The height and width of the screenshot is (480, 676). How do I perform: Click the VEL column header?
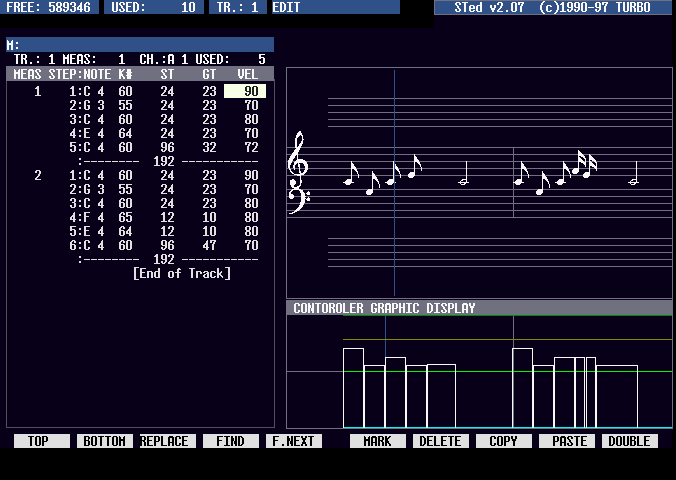pos(248,74)
